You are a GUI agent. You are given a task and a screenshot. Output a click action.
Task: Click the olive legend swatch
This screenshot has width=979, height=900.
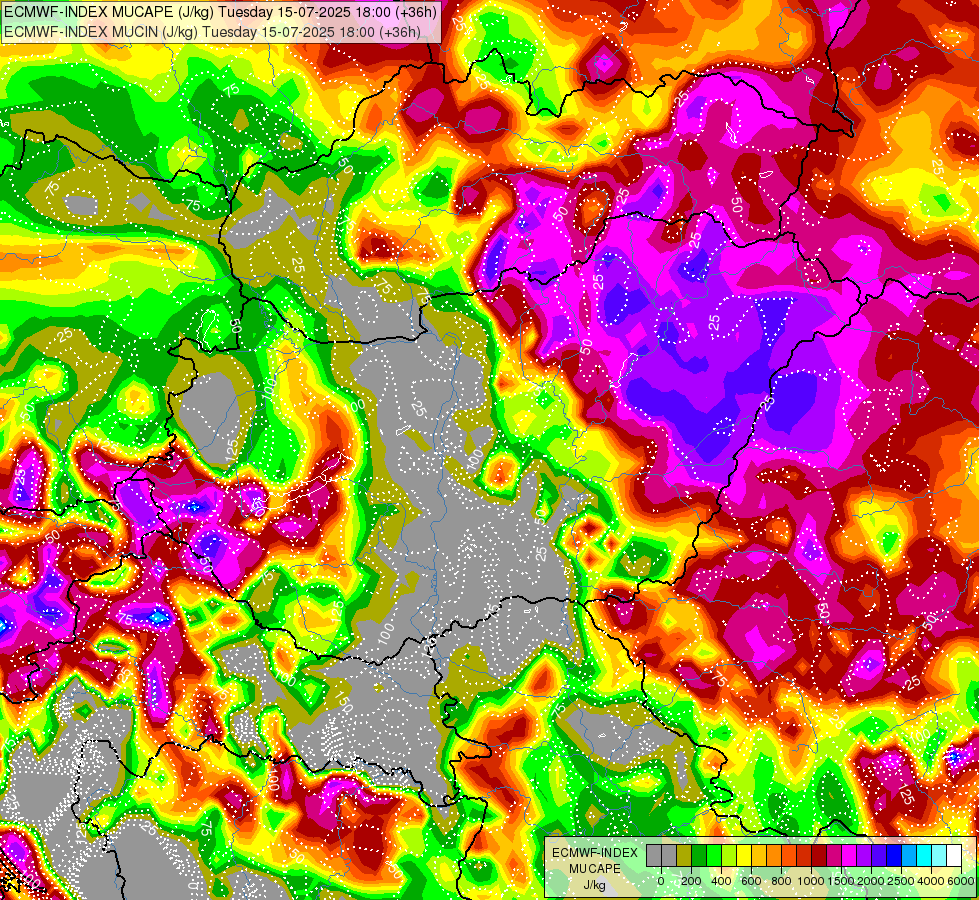pos(684,855)
